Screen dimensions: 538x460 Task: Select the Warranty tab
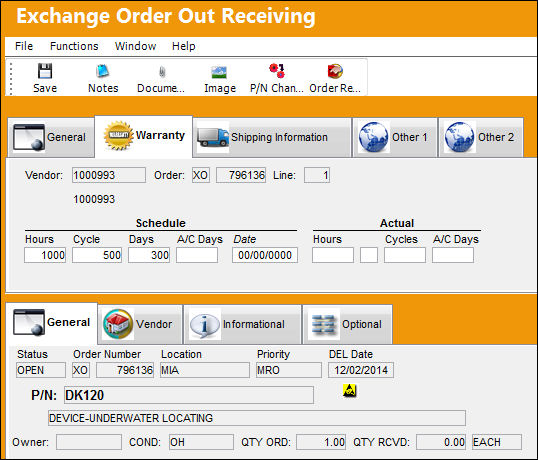pos(144,136)
